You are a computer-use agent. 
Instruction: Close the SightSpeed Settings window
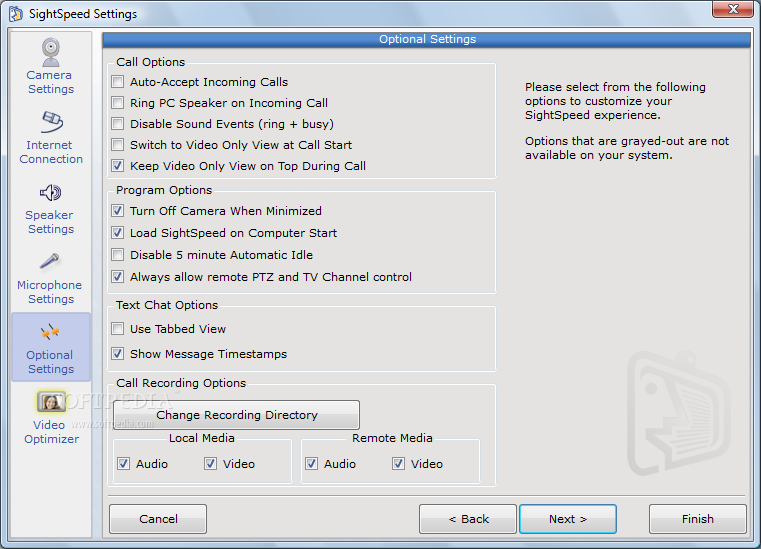tap(733, 9)
